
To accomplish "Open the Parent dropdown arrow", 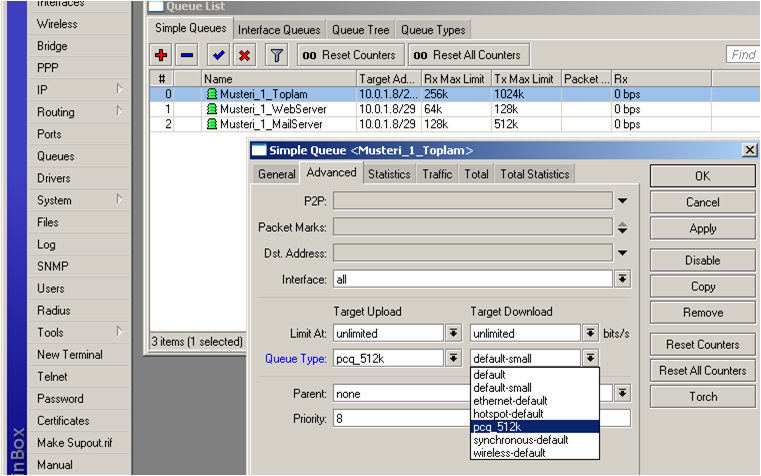I will pyautogui.click(x=622, y=393).
